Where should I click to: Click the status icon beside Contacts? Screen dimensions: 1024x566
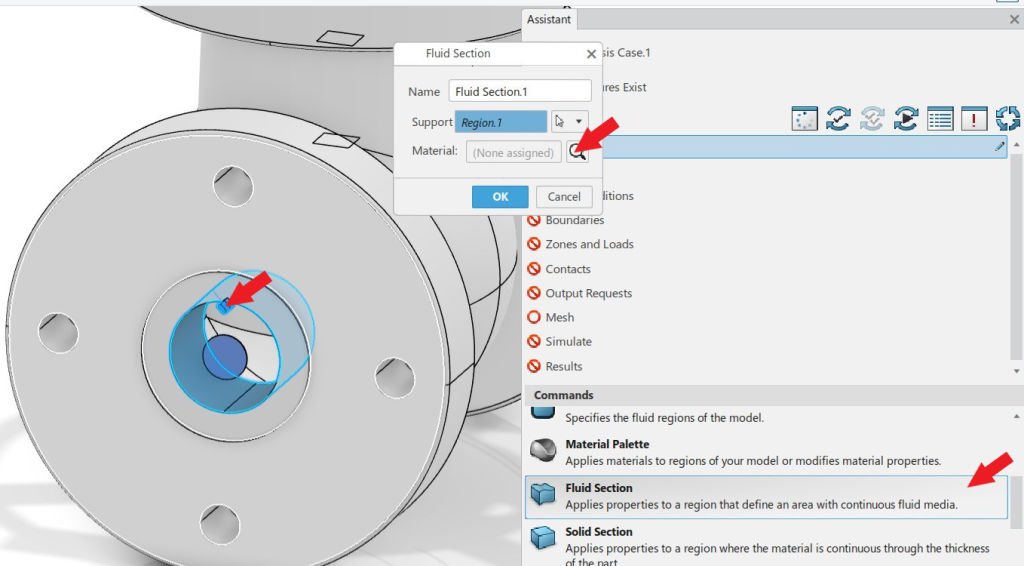[534, 269]
